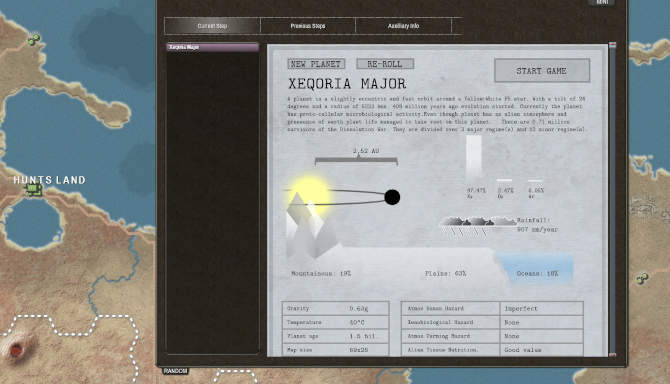Click the blue Oceans 18% swatch
This screenshot has height=384, width=670.
pos(535,267)
